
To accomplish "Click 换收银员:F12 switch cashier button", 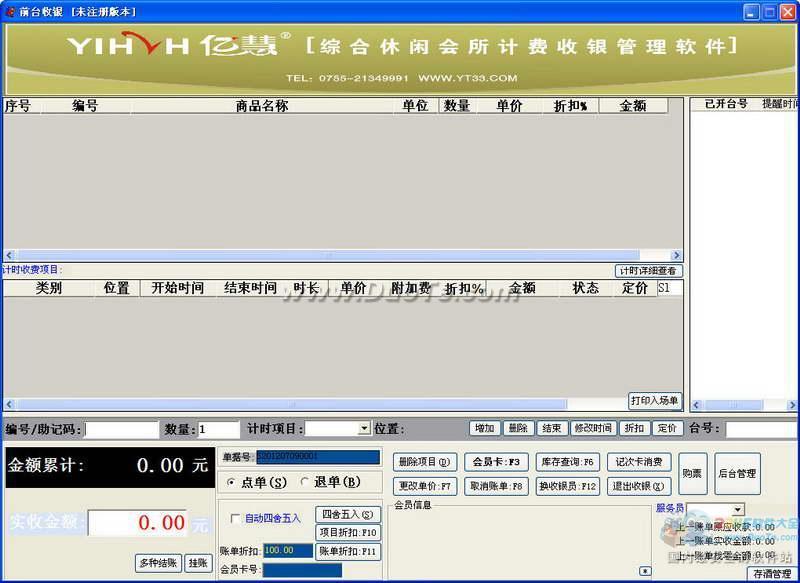I will click(567, 486).
